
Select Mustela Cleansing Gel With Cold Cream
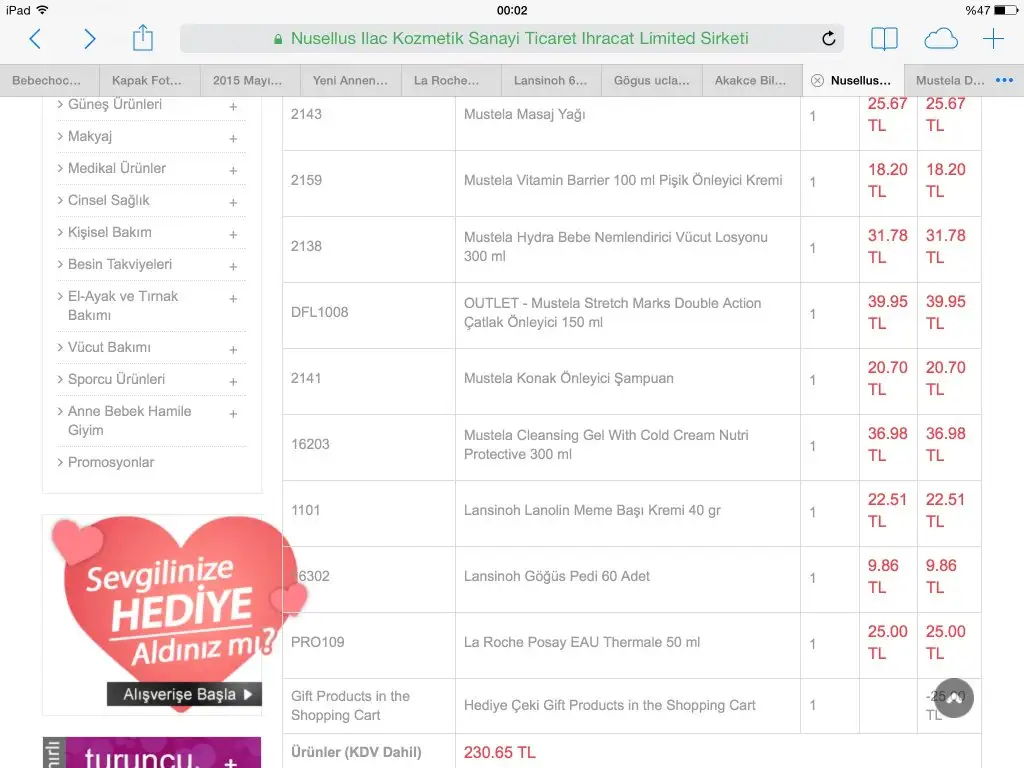click(606, 445)
